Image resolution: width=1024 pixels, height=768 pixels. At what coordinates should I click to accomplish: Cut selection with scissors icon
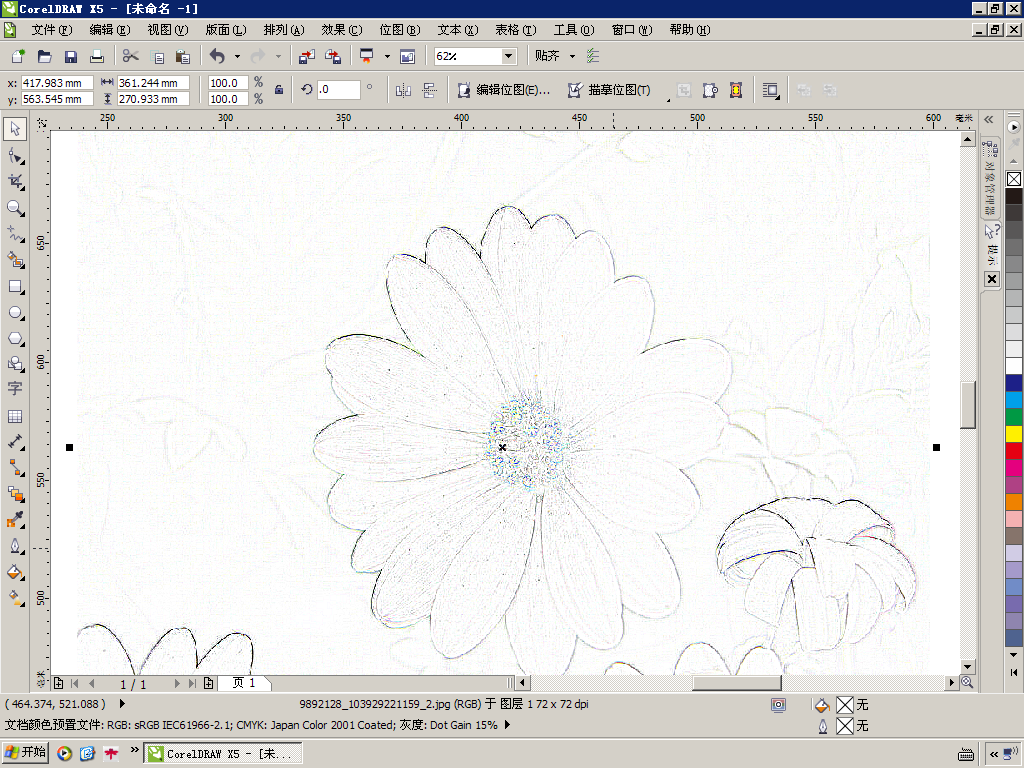pos(131,56)
